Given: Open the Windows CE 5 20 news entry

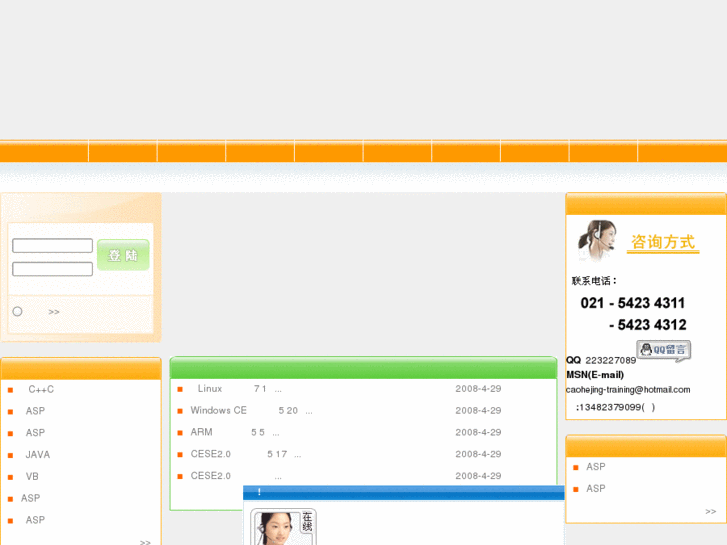Looking at the screenshot, I should 251,410.
